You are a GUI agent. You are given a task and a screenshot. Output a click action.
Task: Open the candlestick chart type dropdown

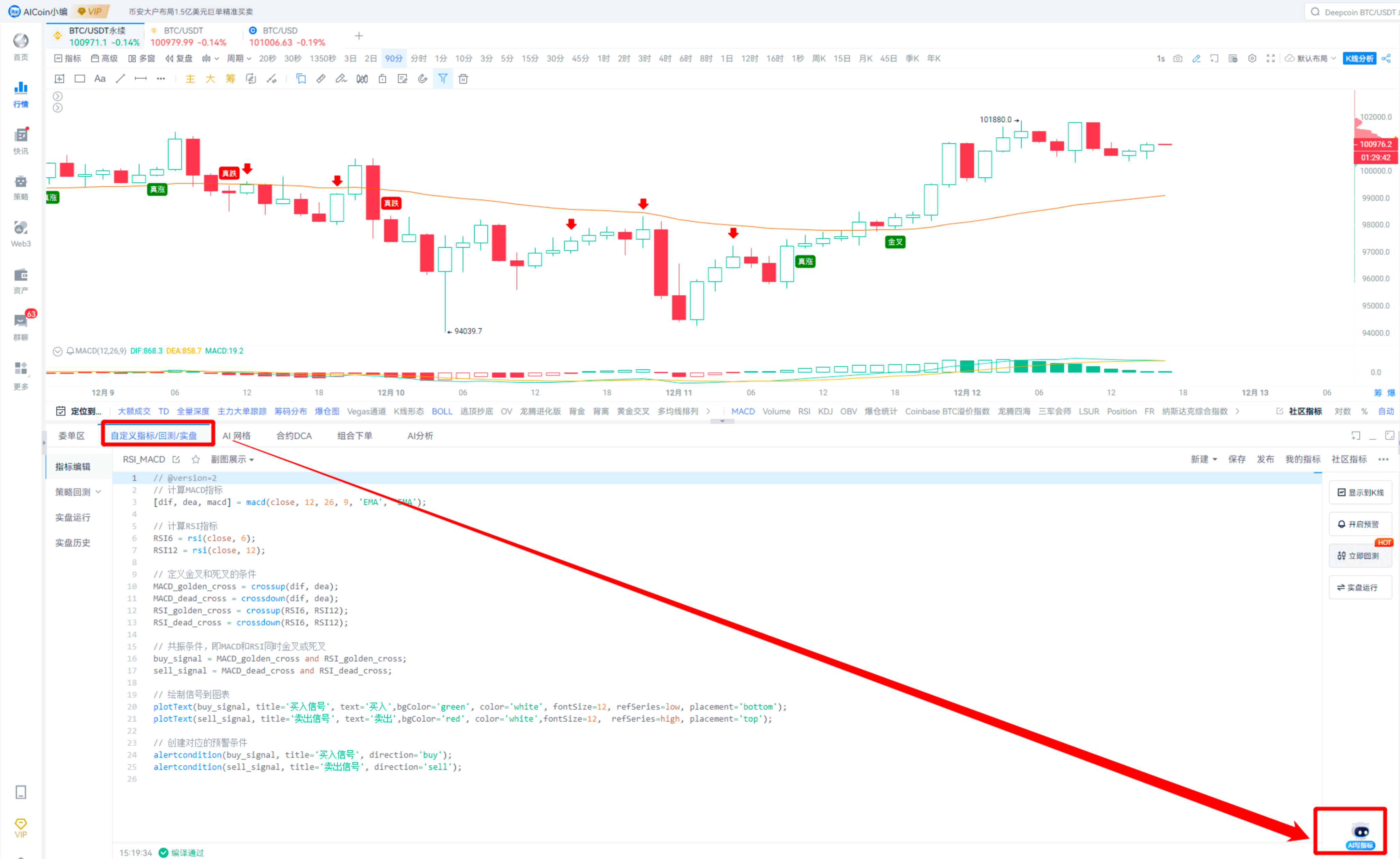tap(210, 58)
